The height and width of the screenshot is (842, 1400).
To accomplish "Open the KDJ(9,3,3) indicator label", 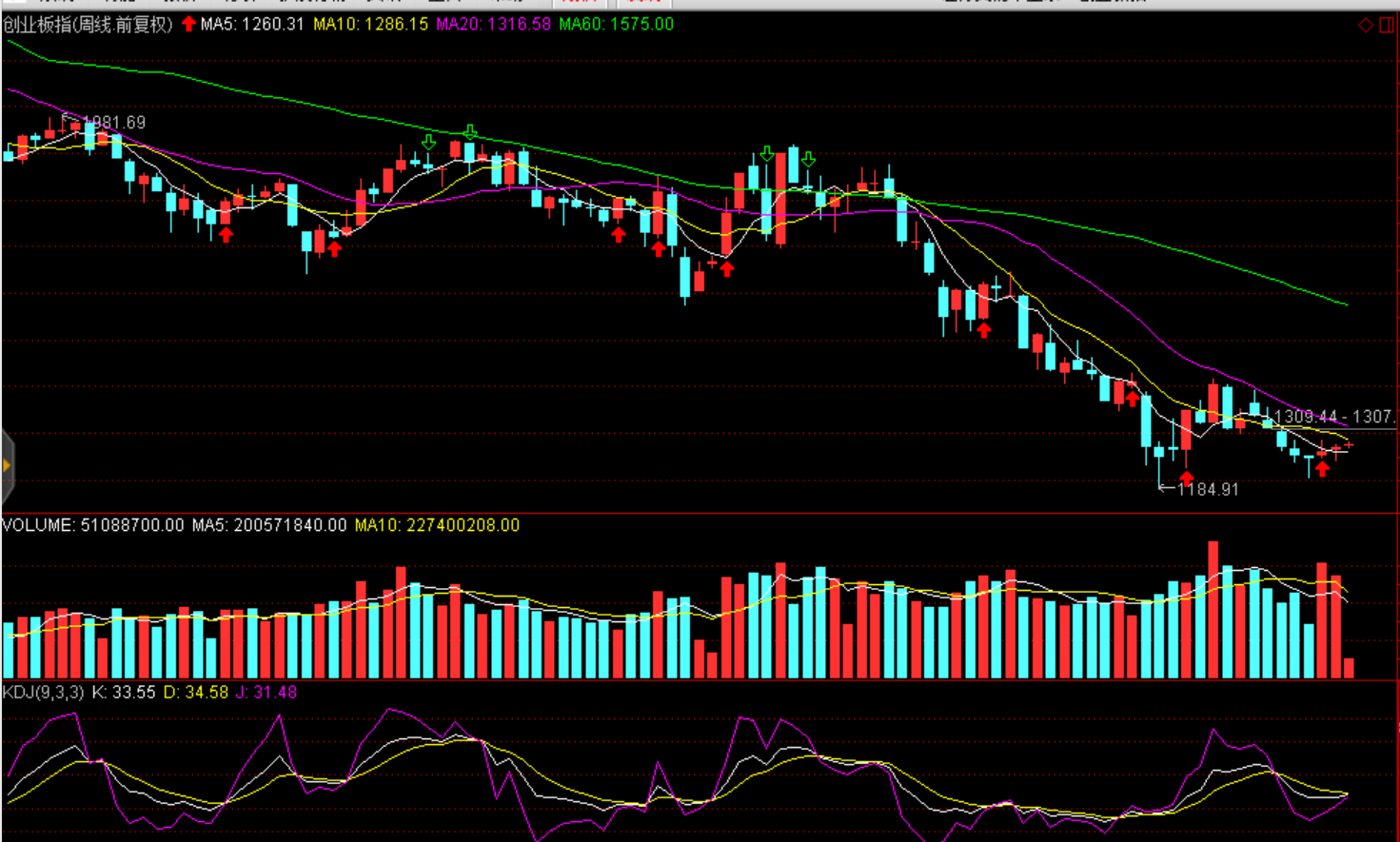I will click(44, 693).
